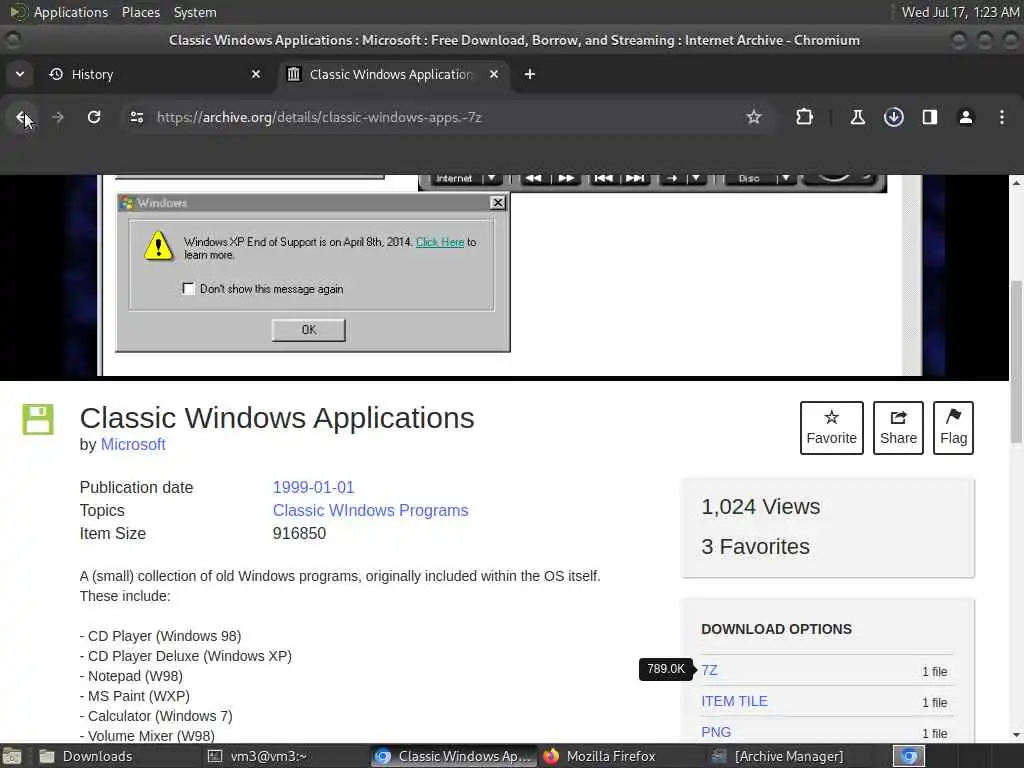Image resolution: width=1024 pixels, height=768 pixels.
Task: Open the Classic WIndows Programs topic link
Action: tap(370, 511)
